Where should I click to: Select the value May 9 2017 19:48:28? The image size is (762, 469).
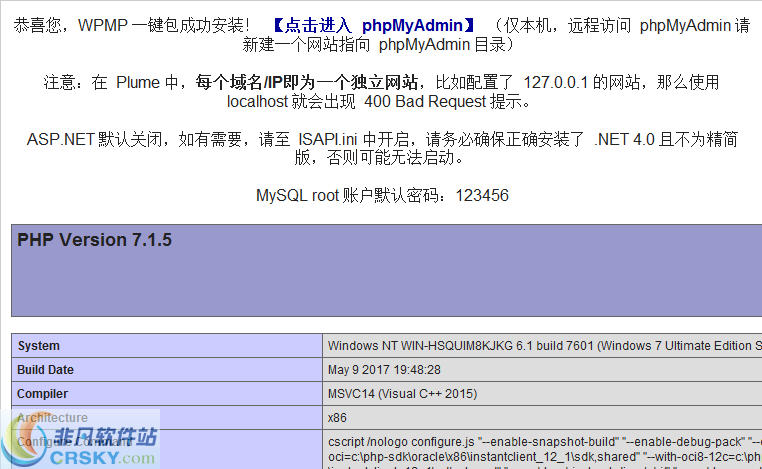384,370
